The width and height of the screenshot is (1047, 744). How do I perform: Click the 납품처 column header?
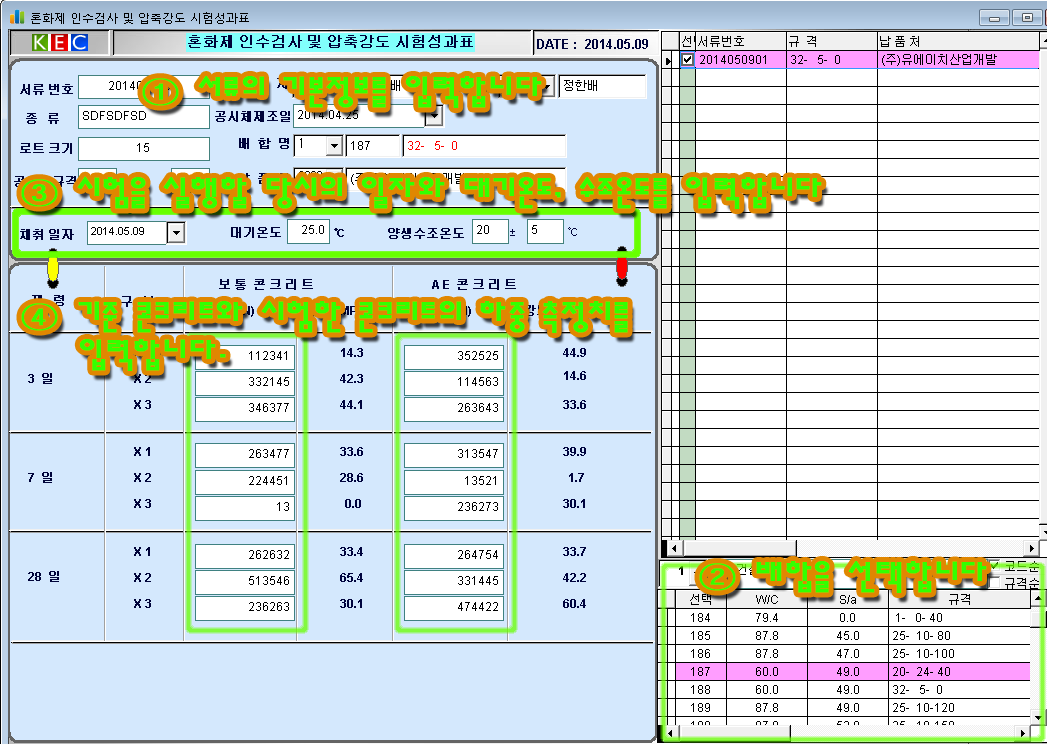958,41
